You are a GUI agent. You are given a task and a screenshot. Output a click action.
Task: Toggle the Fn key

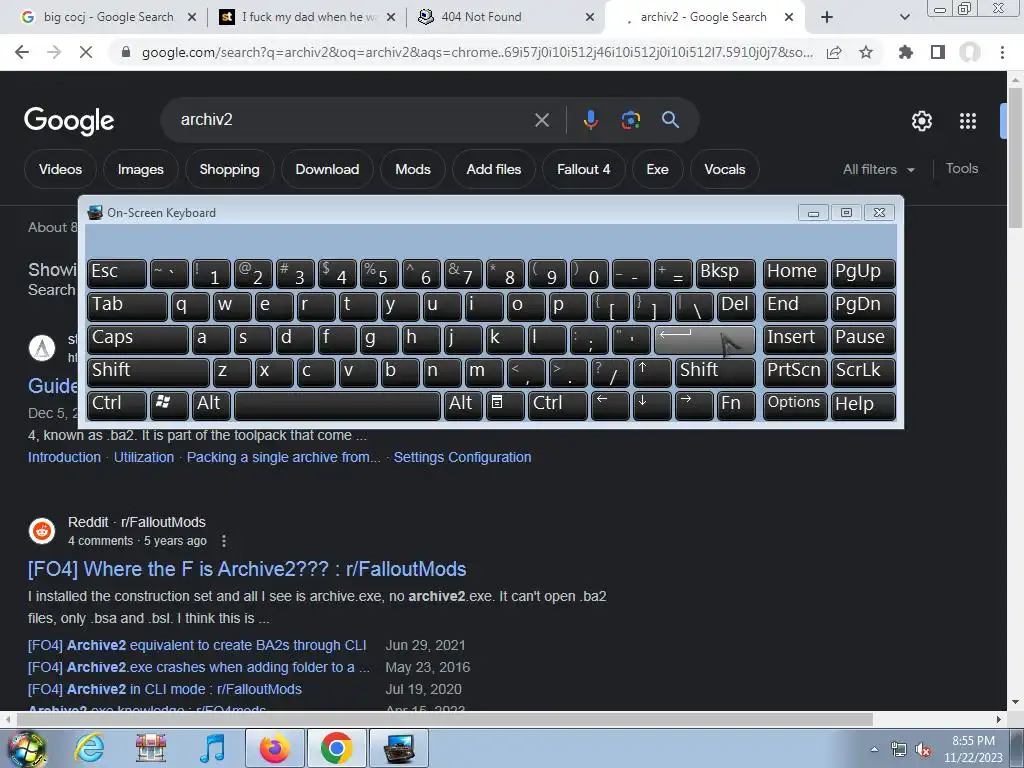pyautogui.click(x=735, y=404)
